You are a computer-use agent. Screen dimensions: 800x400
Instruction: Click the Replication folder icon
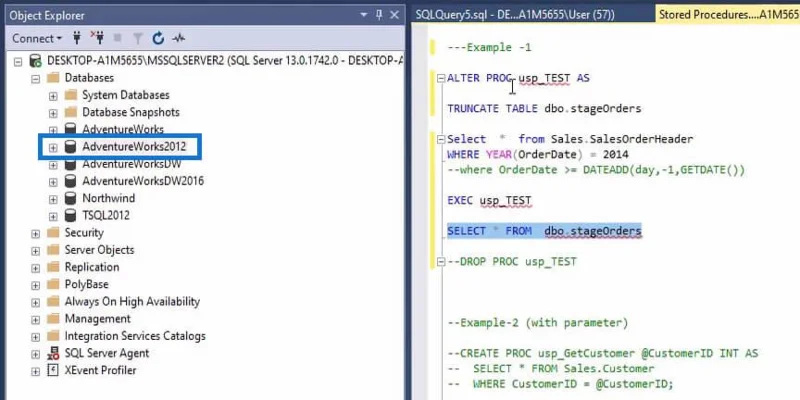pos(53,267)
